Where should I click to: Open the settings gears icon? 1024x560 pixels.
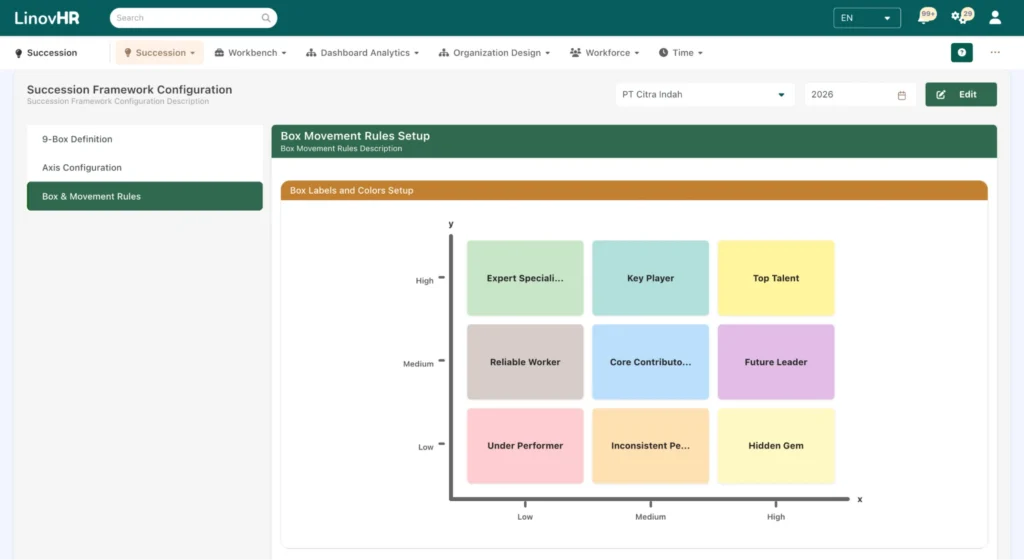(961, 17)
